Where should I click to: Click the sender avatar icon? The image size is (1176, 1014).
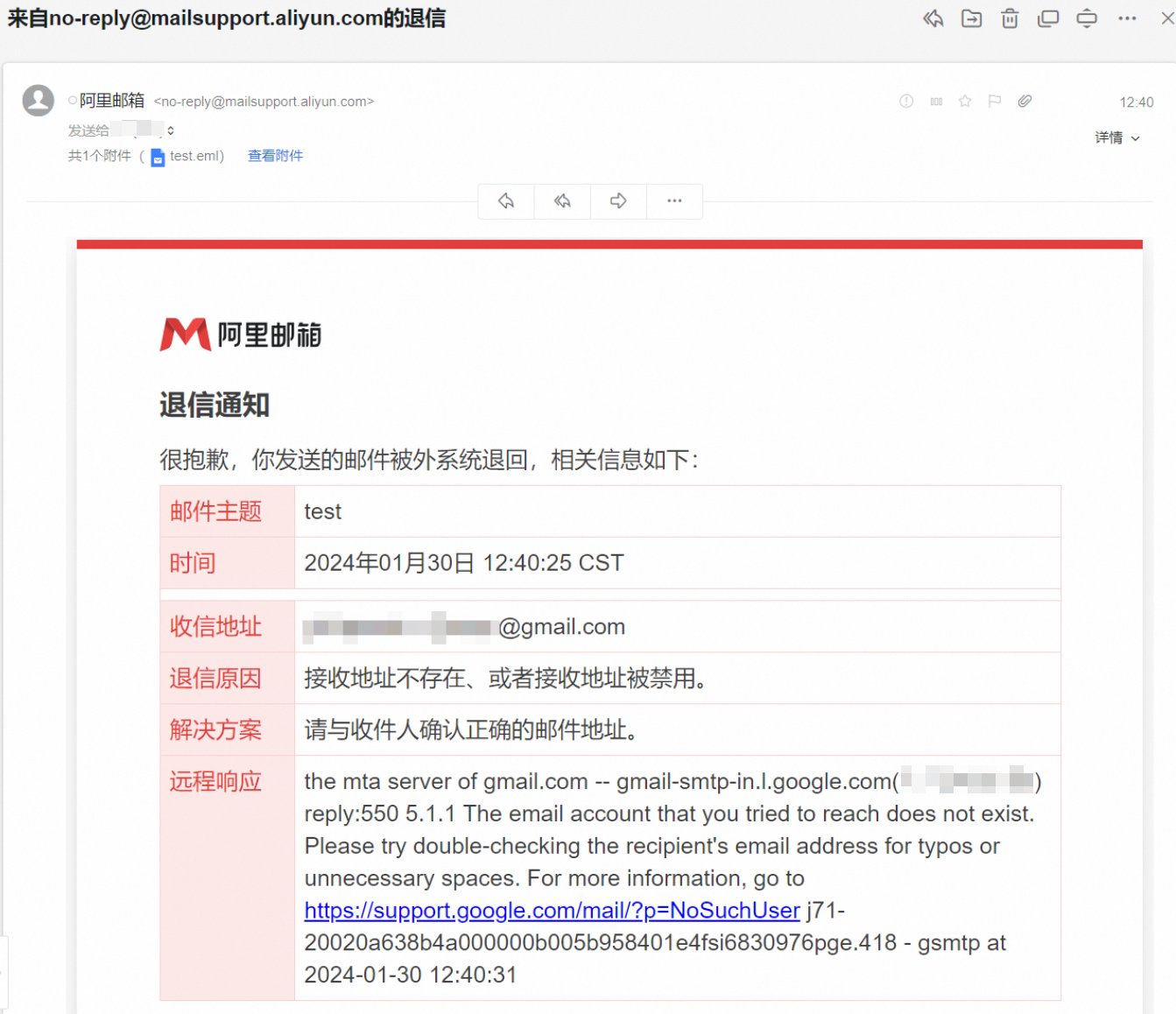[x=39, y=101]
